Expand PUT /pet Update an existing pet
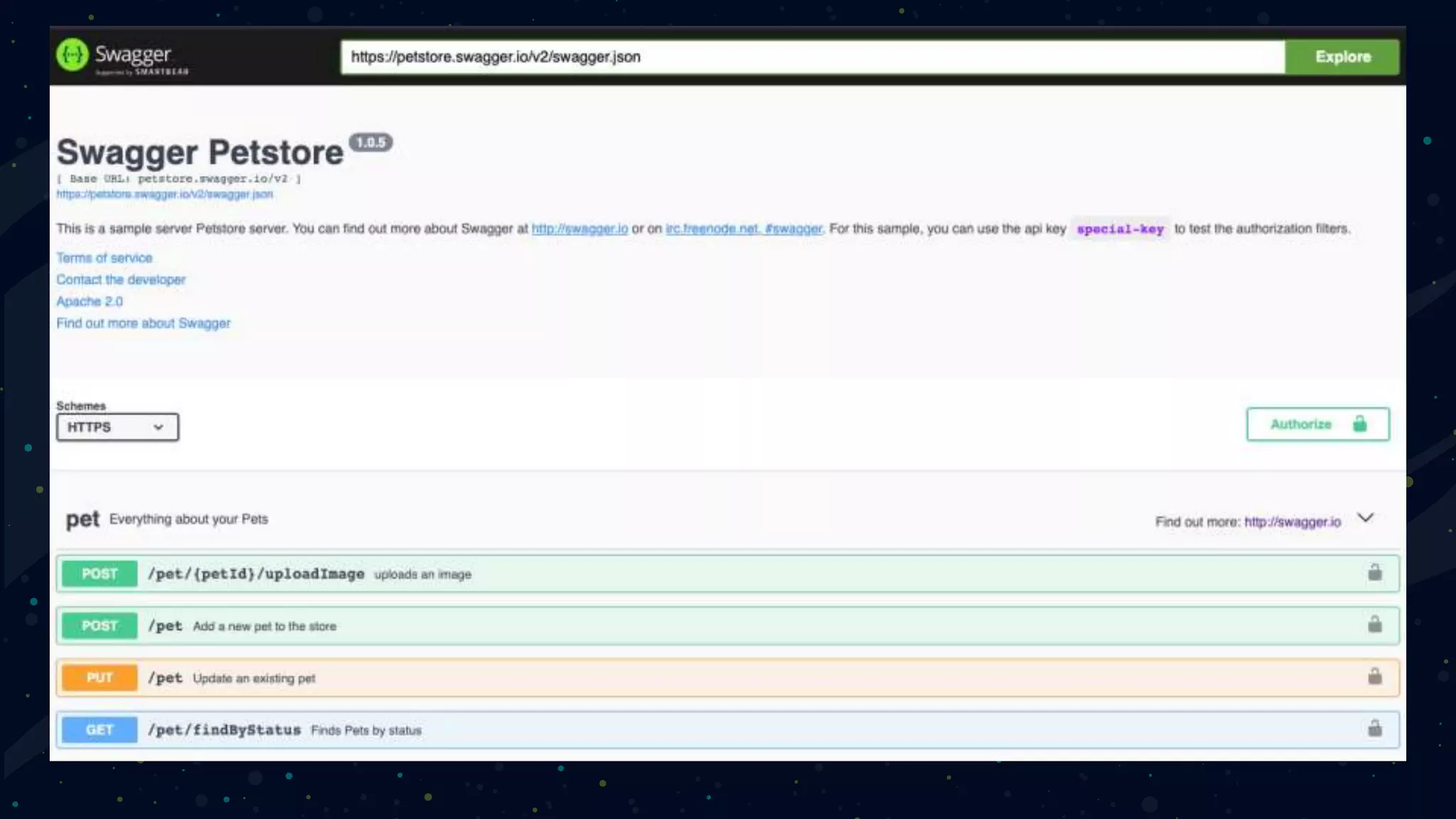The image size is (1456, 819). (x=727, y=678)
